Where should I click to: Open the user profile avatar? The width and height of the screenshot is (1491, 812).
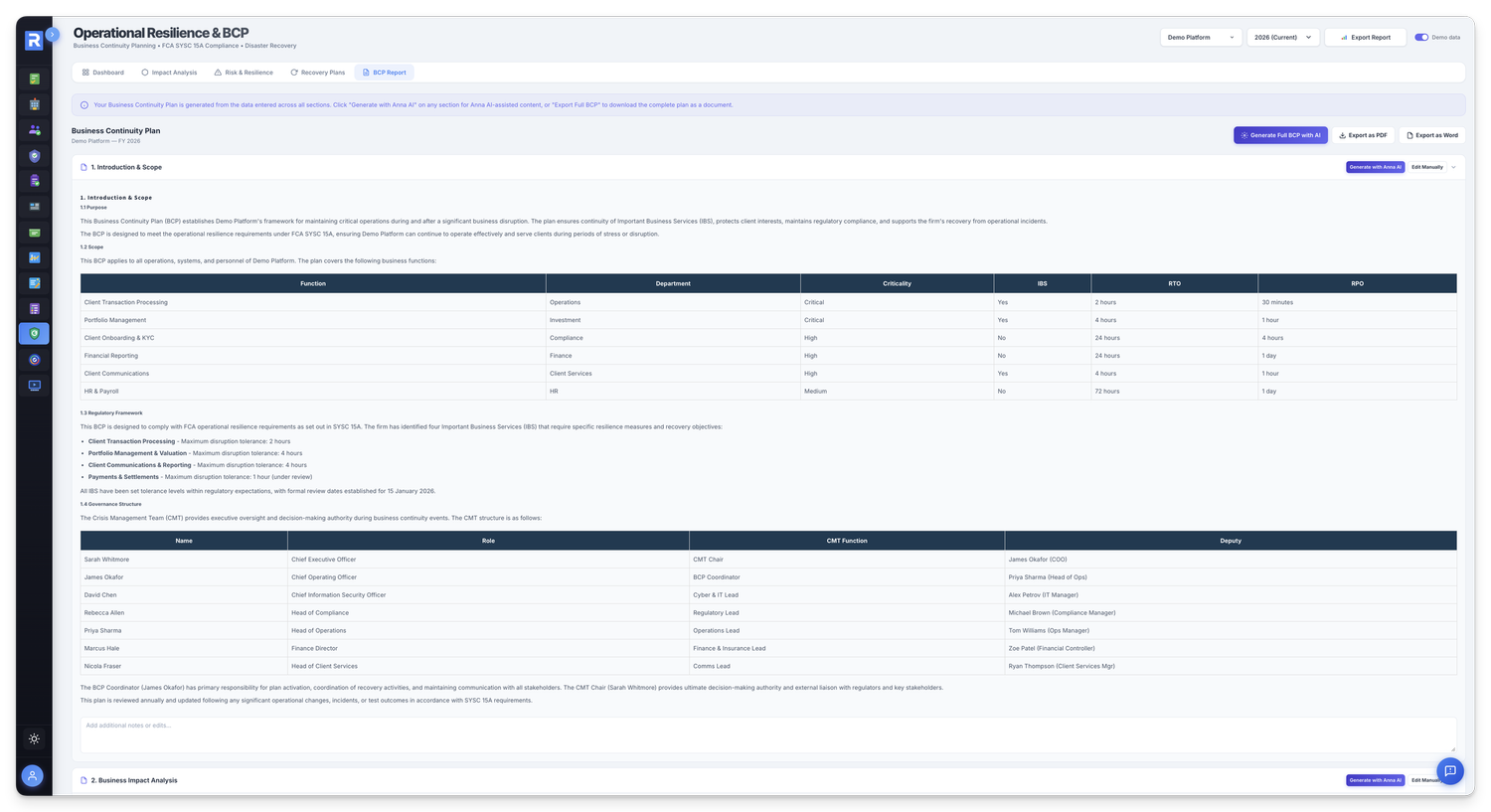tap(33, 775)
